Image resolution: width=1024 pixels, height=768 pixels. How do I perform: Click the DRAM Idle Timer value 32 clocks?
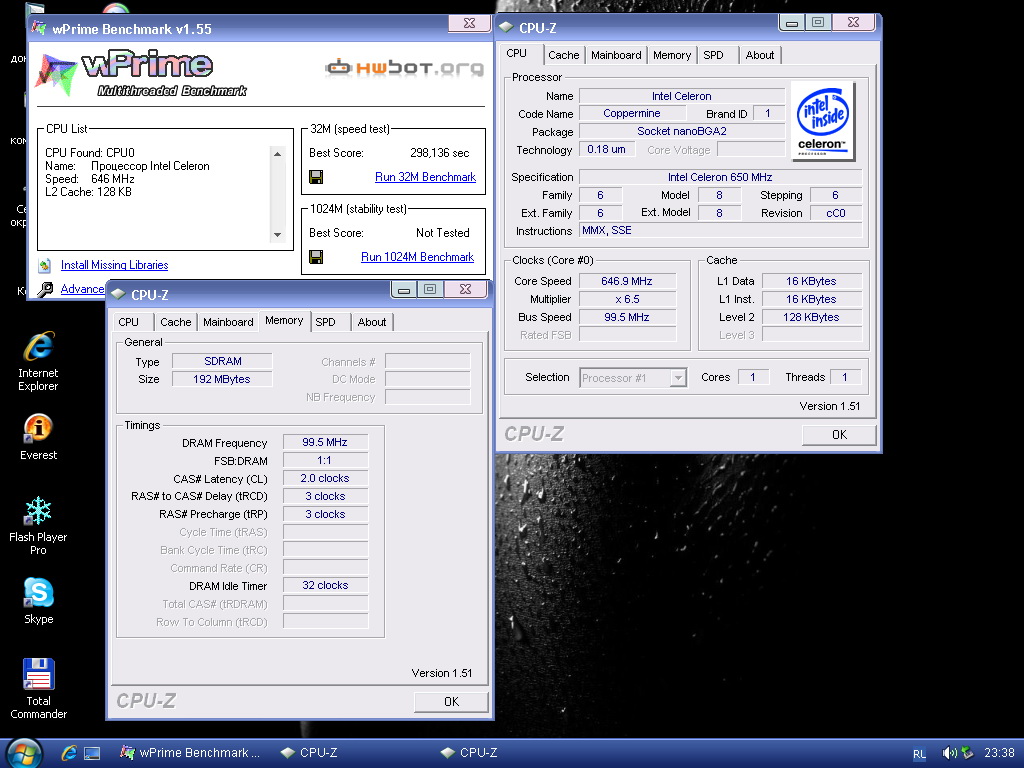point(325,586)
